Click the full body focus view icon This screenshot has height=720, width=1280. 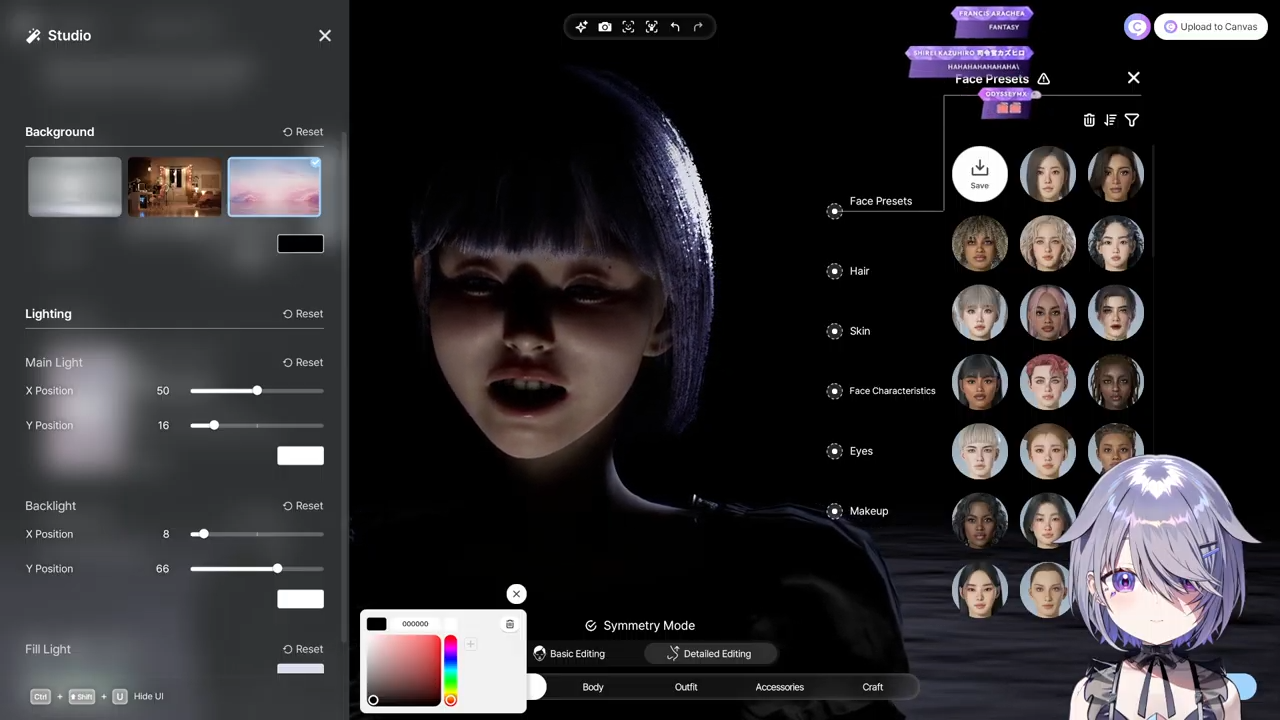pyautogui.click(x=652, y=27)
